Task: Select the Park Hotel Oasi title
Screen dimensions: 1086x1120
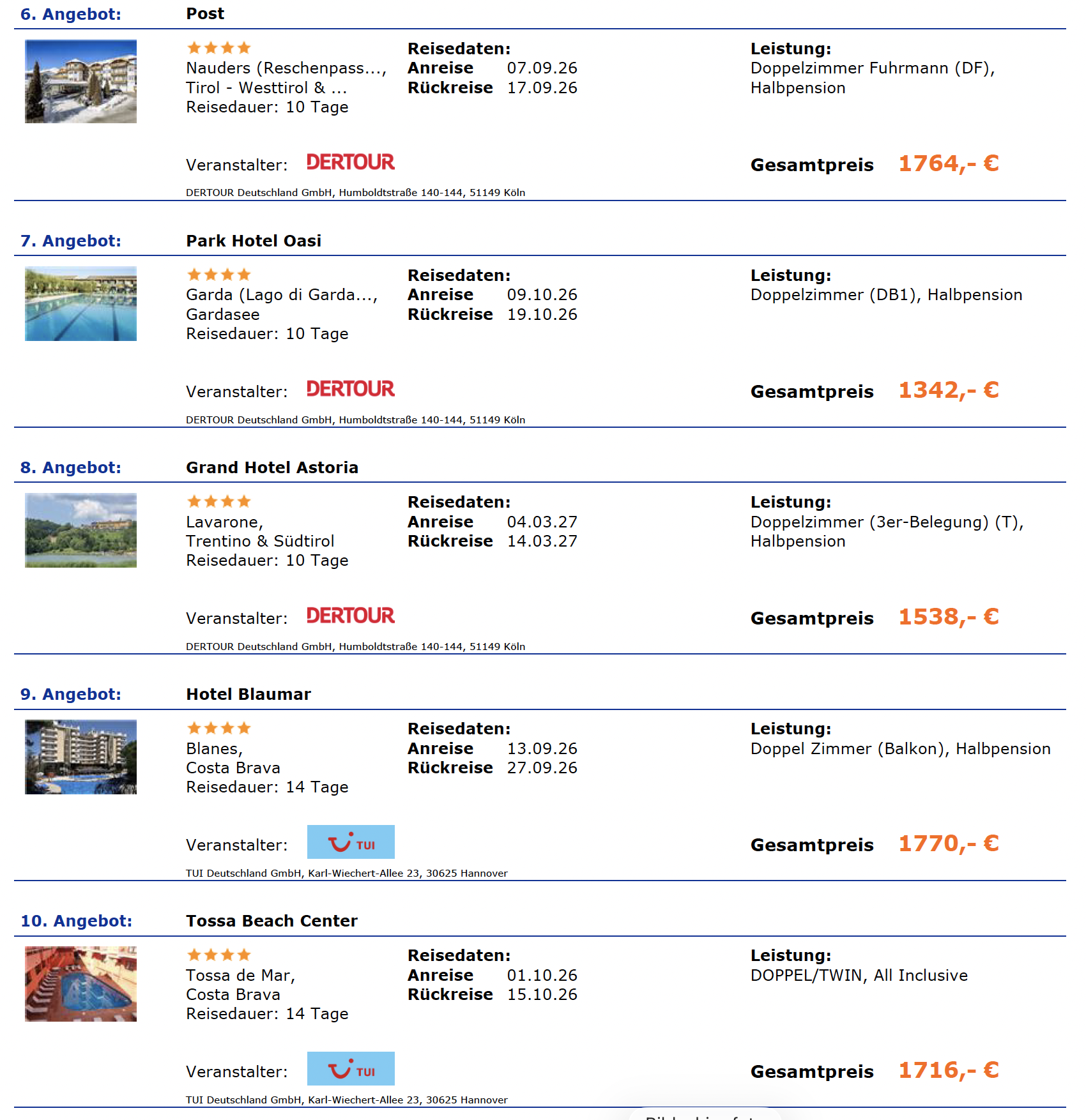Action: point(254,241)
